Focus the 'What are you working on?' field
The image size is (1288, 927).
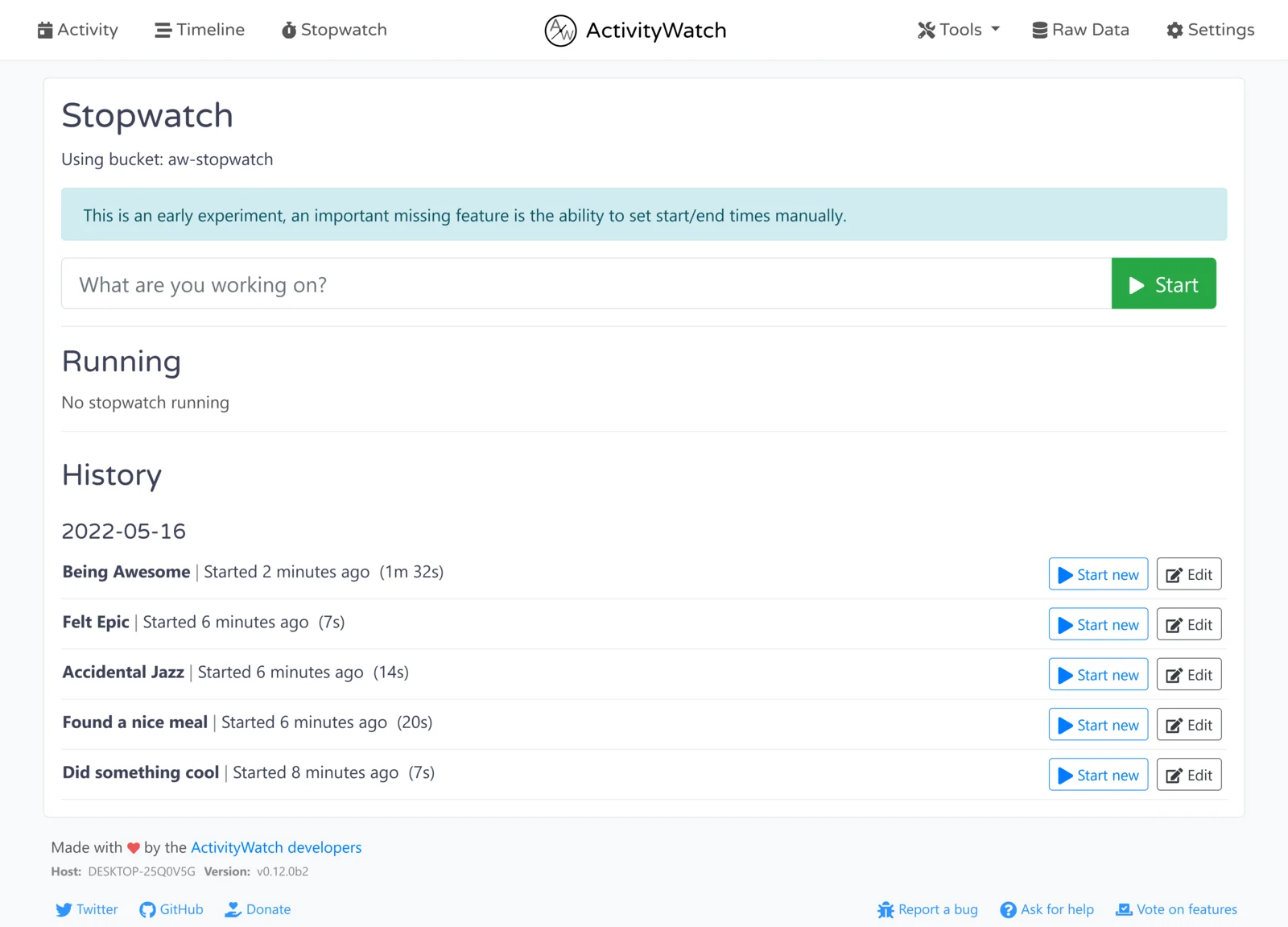pos(586,283)
